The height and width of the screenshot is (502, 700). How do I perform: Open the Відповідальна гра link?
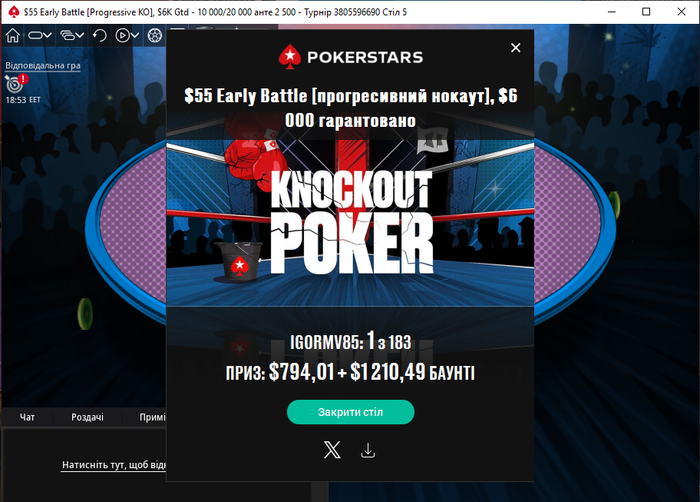point(43,66)
